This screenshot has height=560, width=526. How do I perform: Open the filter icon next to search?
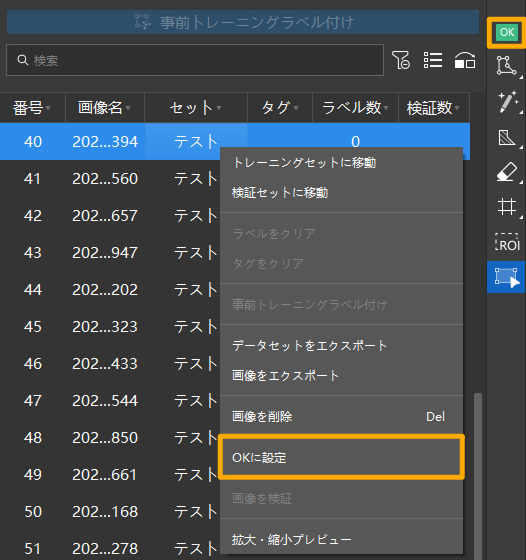pyautogui.click(x=401, y=60)
